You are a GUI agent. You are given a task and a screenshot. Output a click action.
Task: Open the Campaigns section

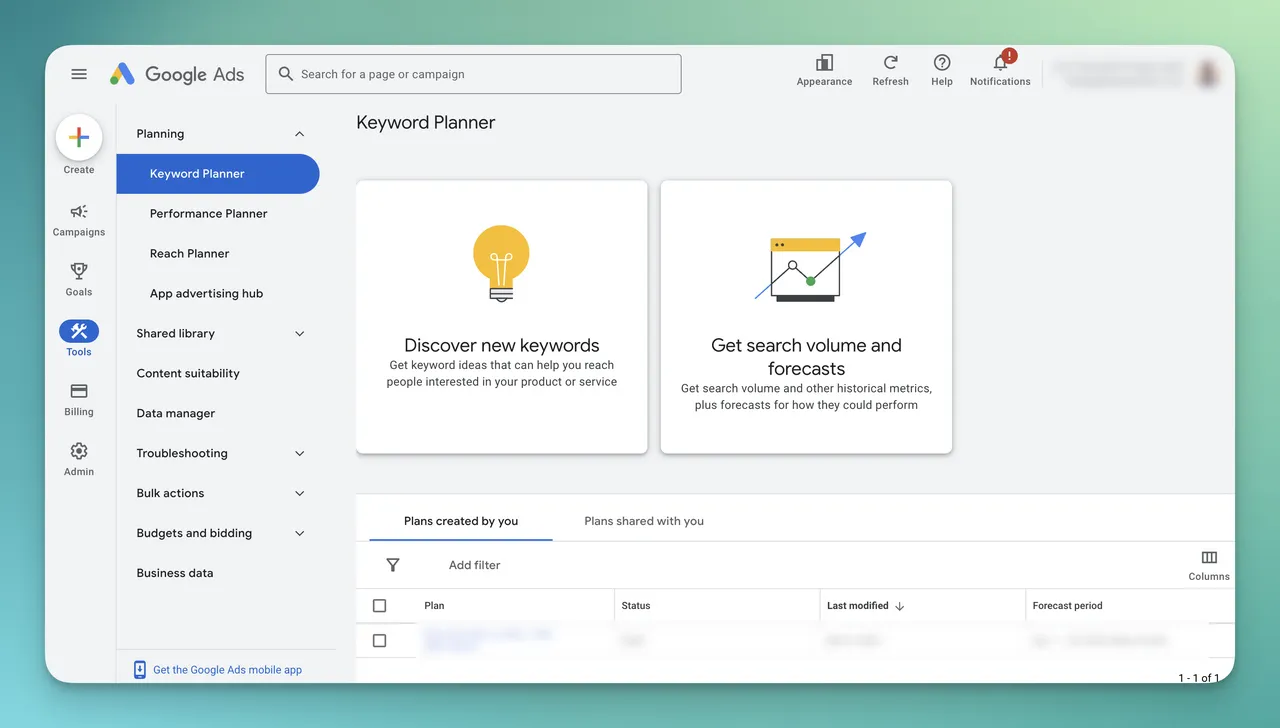pyautogui.click(x=79, y=220)
